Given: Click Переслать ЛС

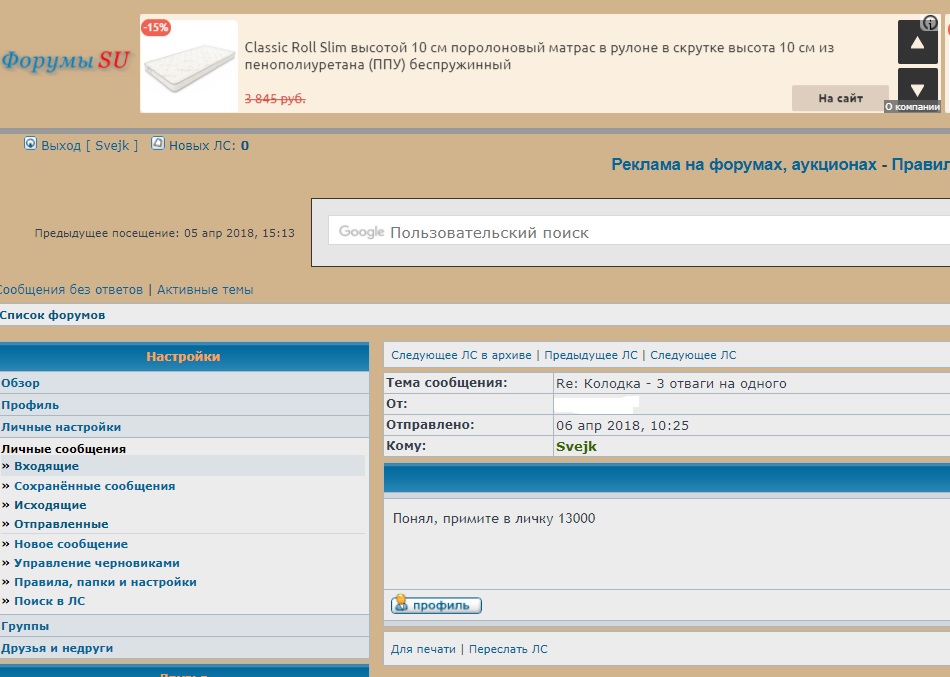Looking at the screenshot, I should coord(508,649).
